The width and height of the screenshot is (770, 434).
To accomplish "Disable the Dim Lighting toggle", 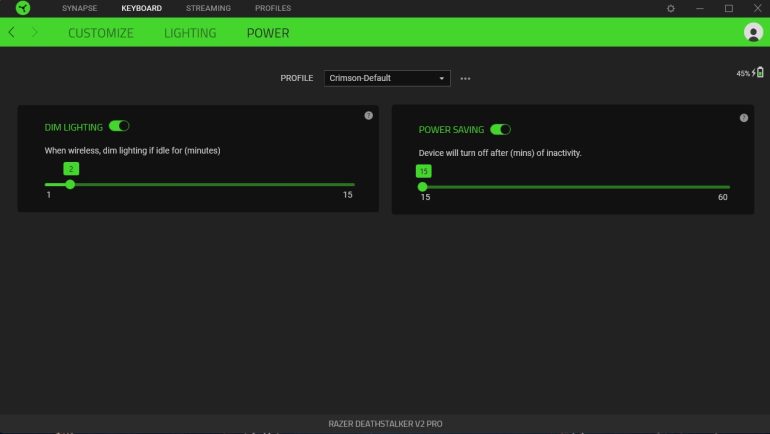I will 119,126.
